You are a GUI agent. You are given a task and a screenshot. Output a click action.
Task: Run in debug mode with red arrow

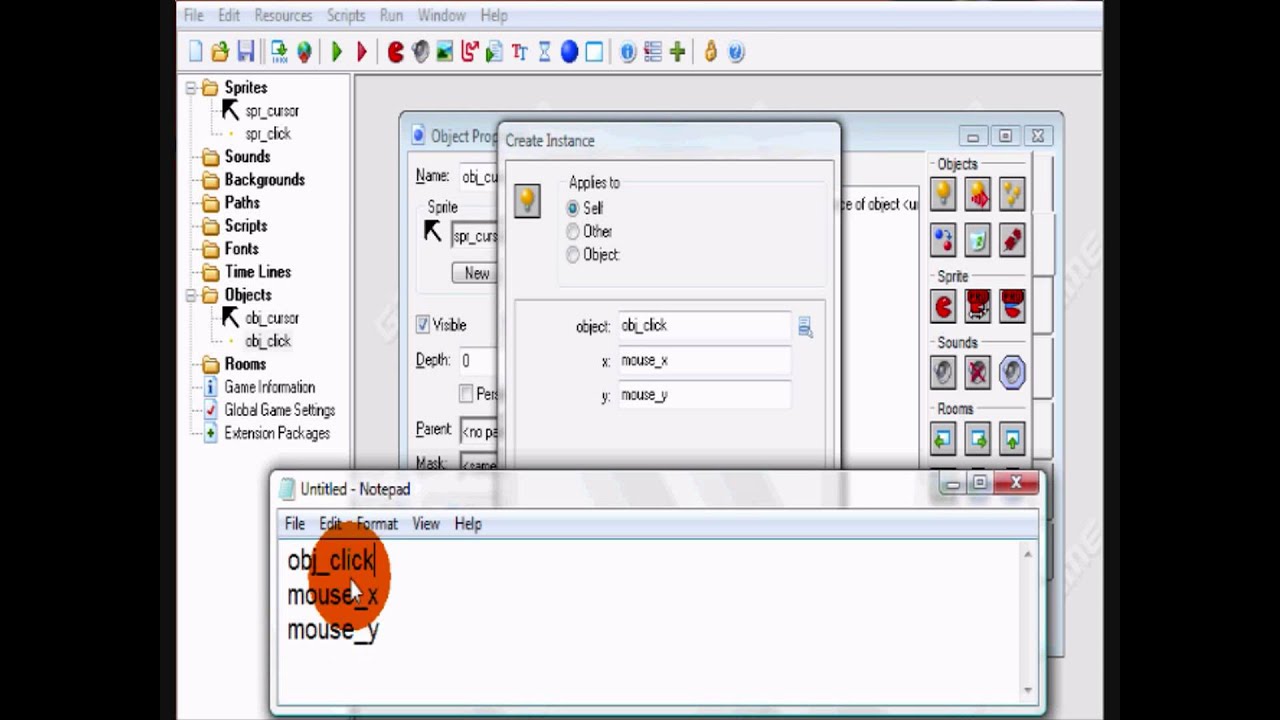361,52
